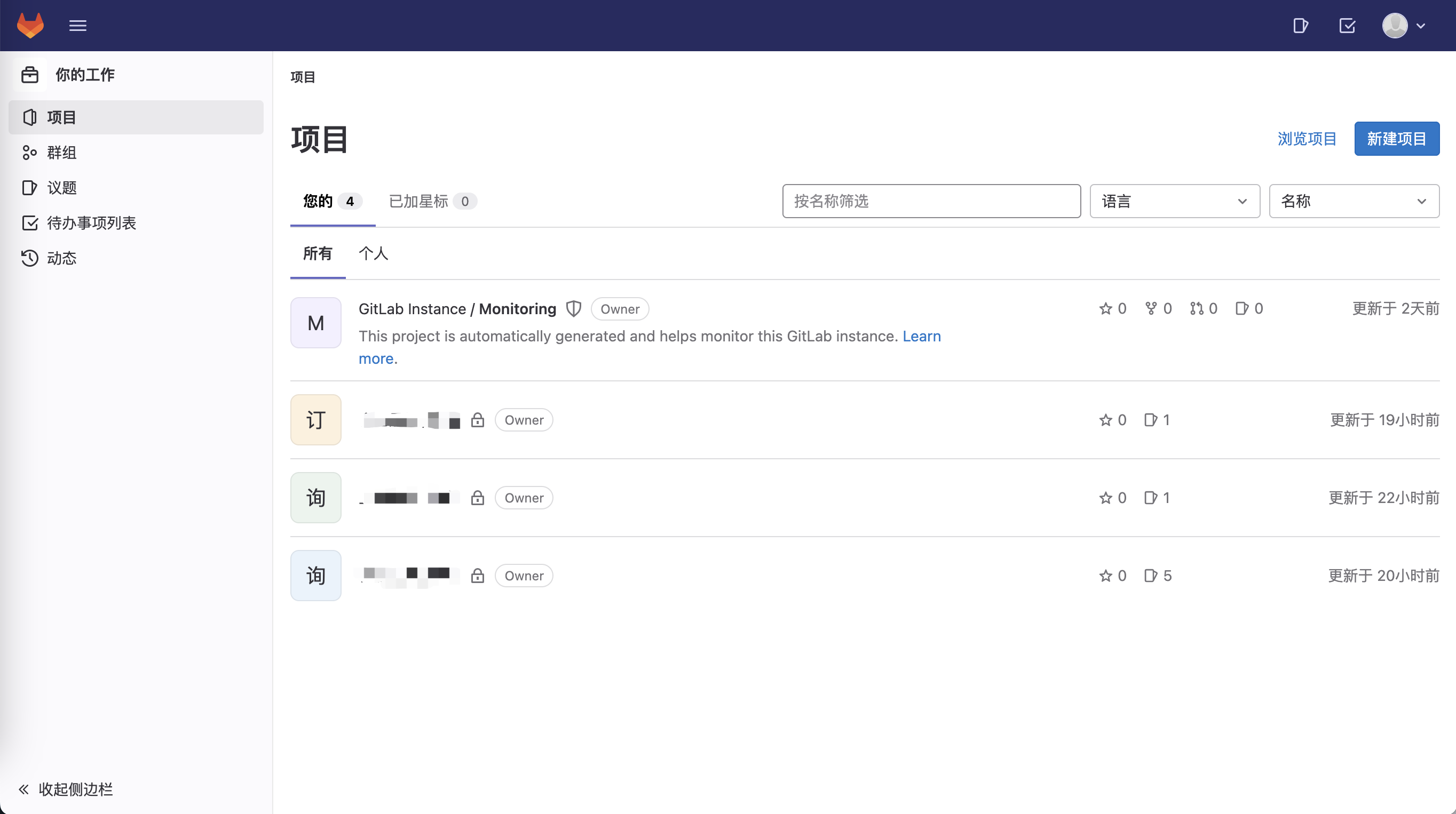1456x814 pixels.
Task: Click the 你的工作 briefcase icon
Action: [29, 75]
